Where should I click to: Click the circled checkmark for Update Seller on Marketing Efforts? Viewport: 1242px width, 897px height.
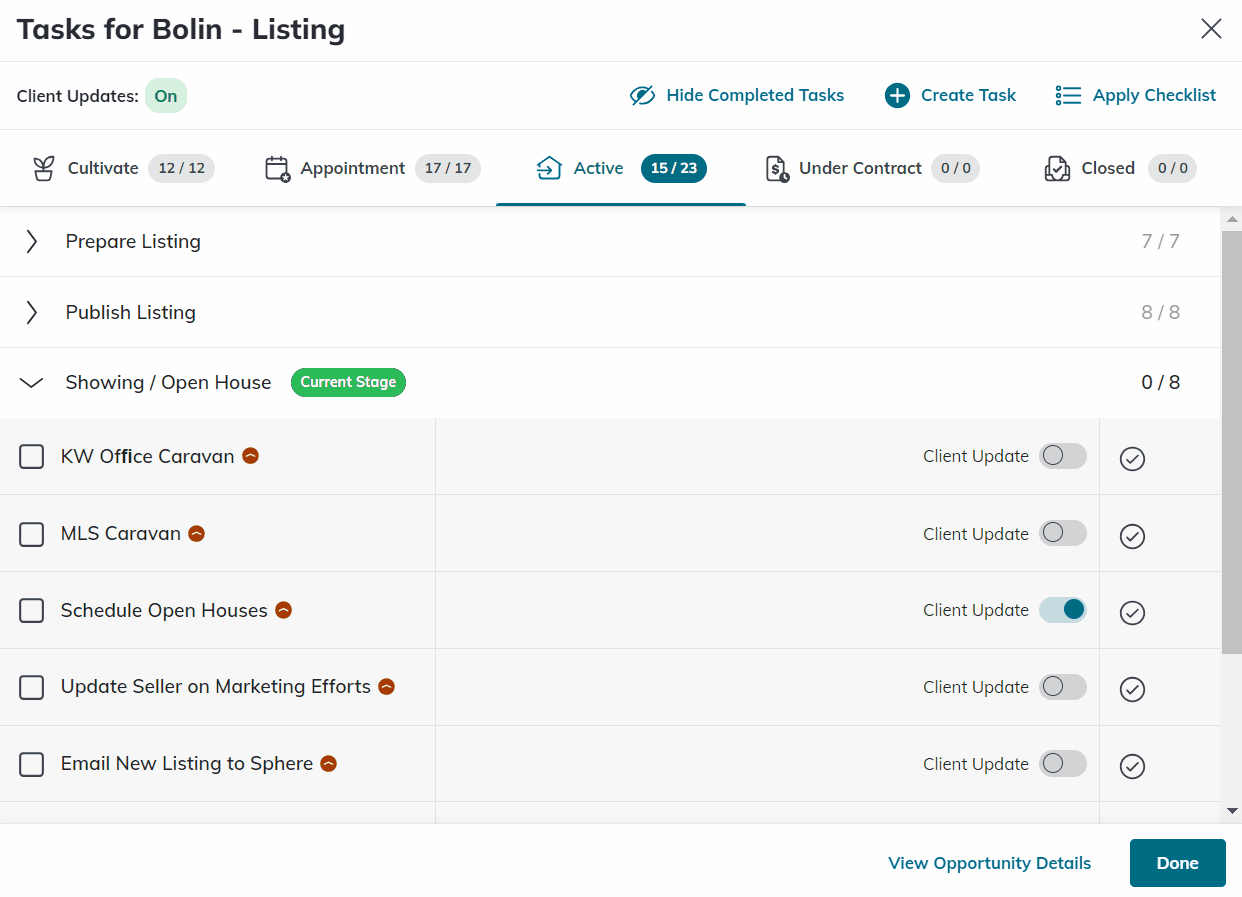click(x=1132, y=689)
